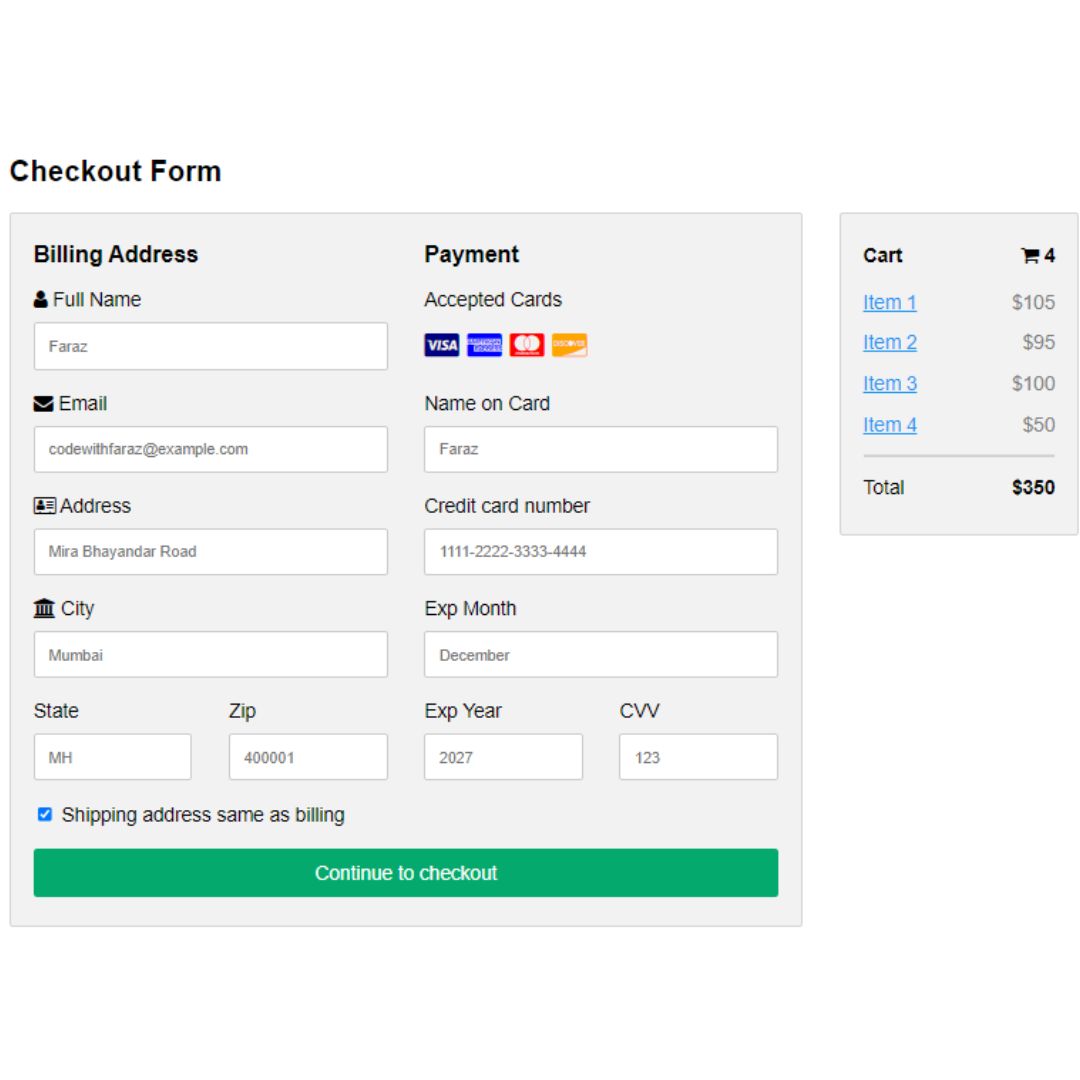Open the Item 1 link

889,302
